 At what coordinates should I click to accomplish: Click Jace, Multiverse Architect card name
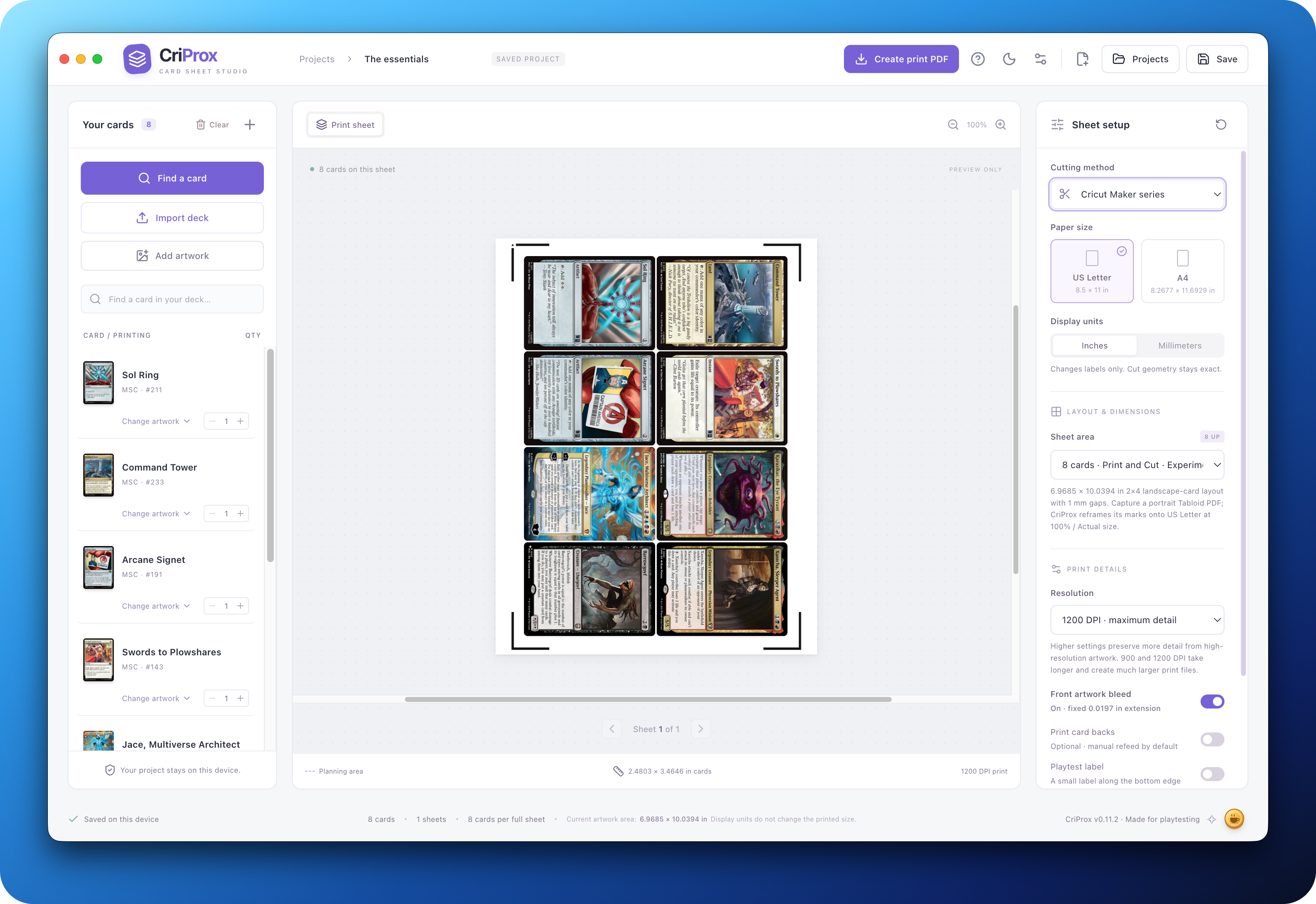coord(181,744)
